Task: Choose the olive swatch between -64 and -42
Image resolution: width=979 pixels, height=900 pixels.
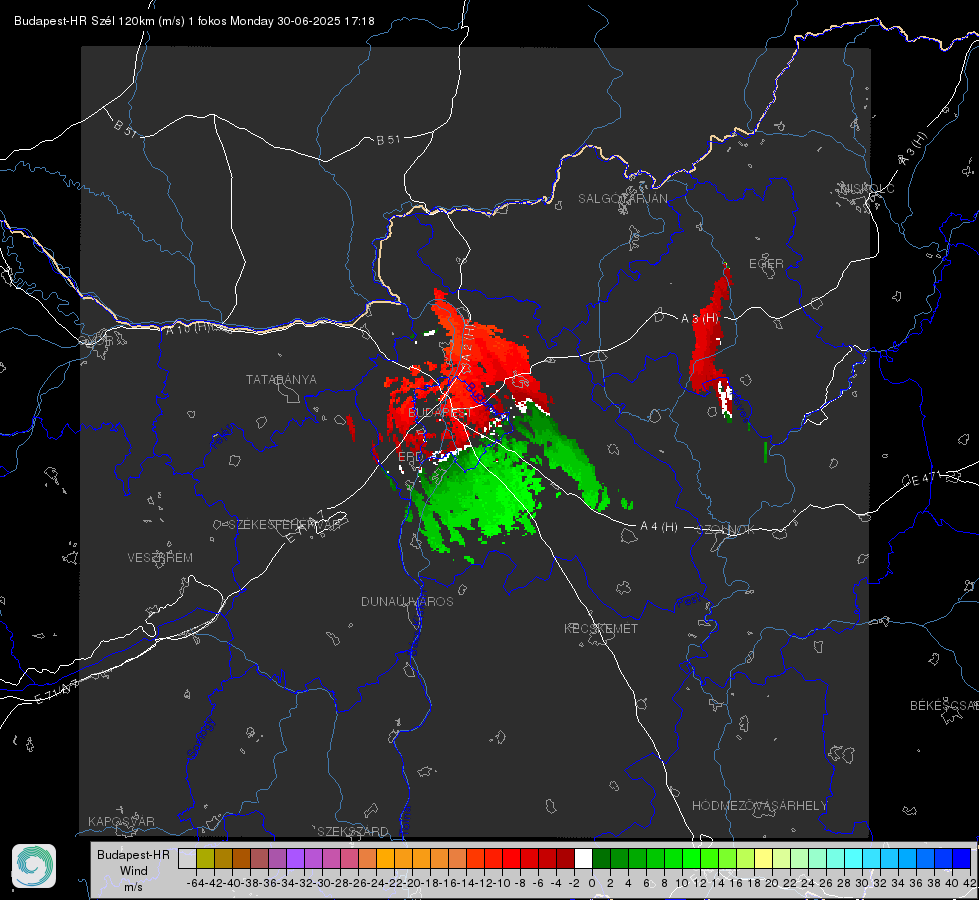Action: click(x=205, y=858)
